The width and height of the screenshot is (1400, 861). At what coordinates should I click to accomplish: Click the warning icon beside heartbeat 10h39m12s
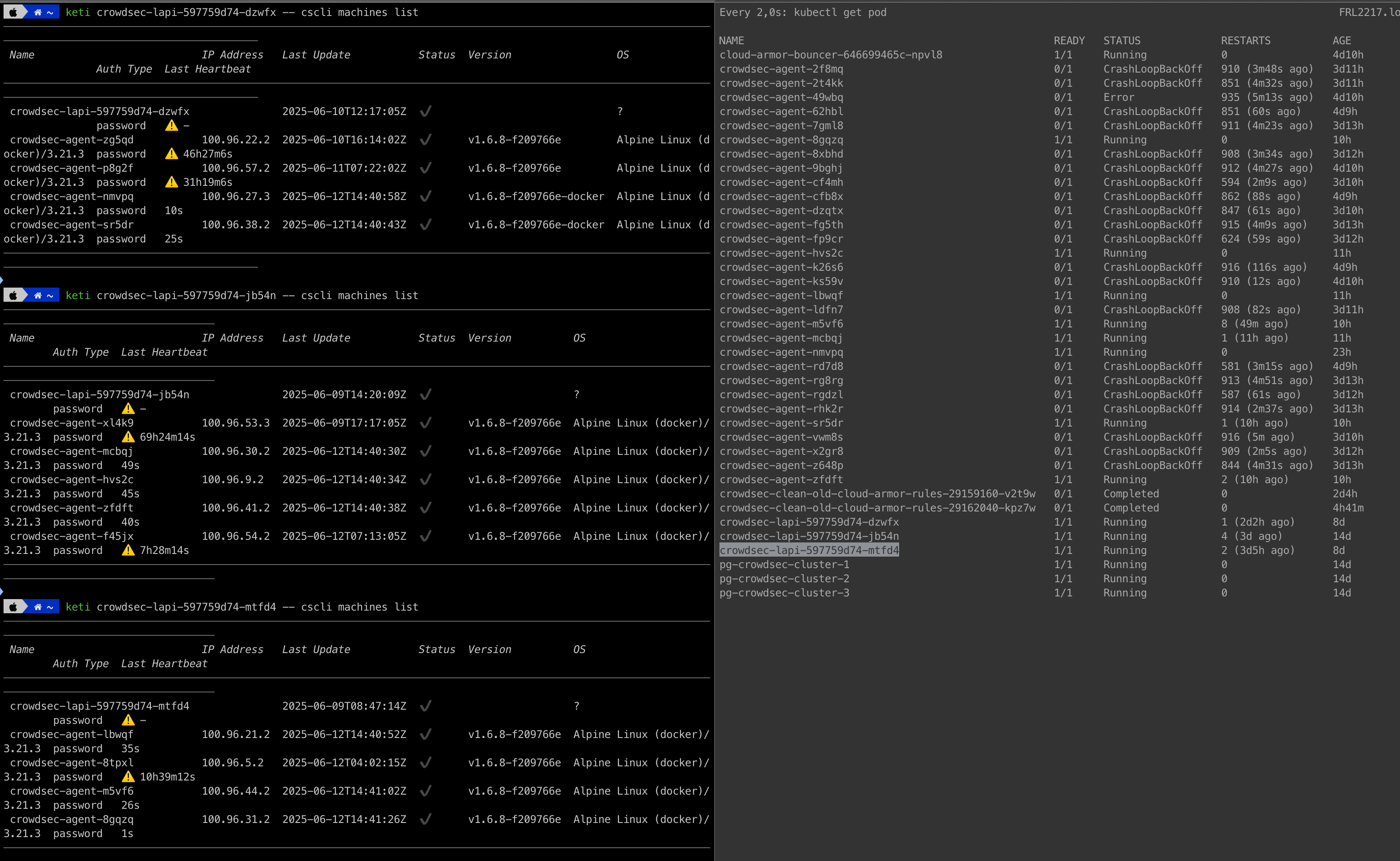pos(128,777)
